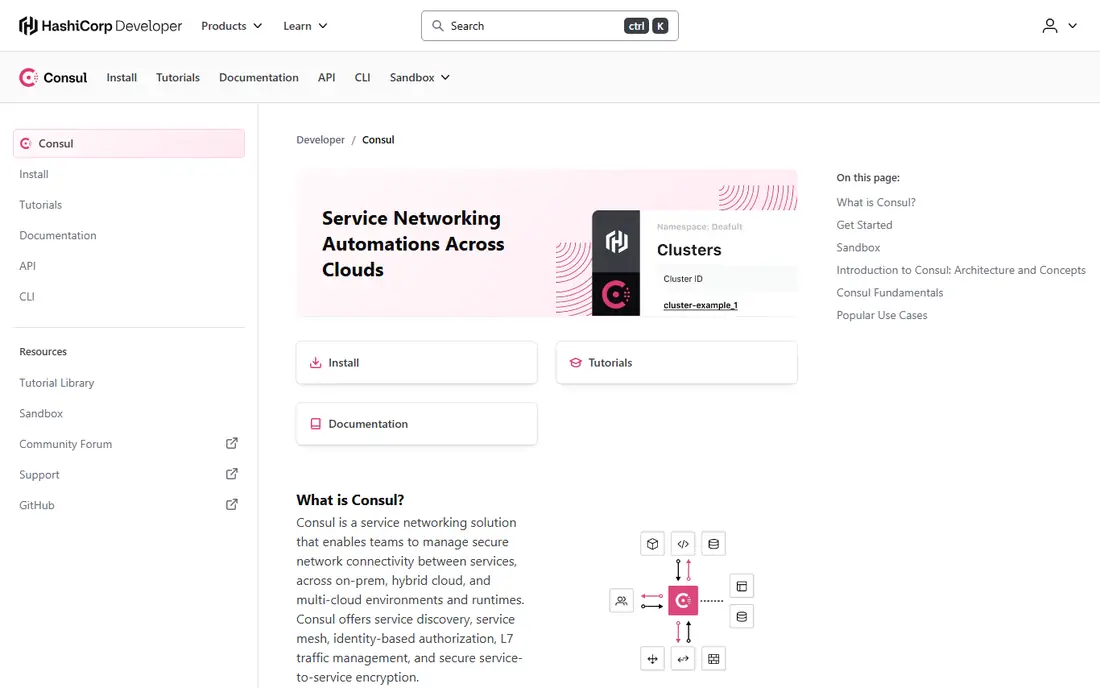Click the Tutorials card button
1100x688 pixels.
676,363
